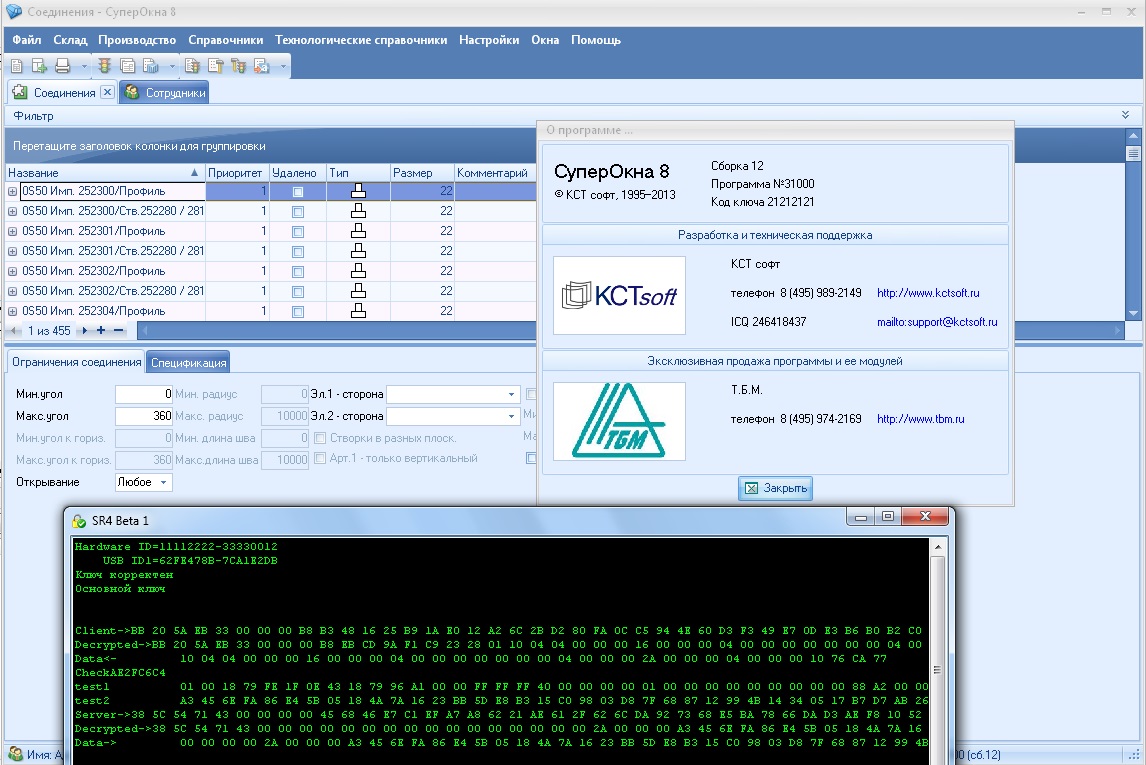Add a record with the navigator plus
This screenshot has width=1146, height=765.
[x=101, y=331]
